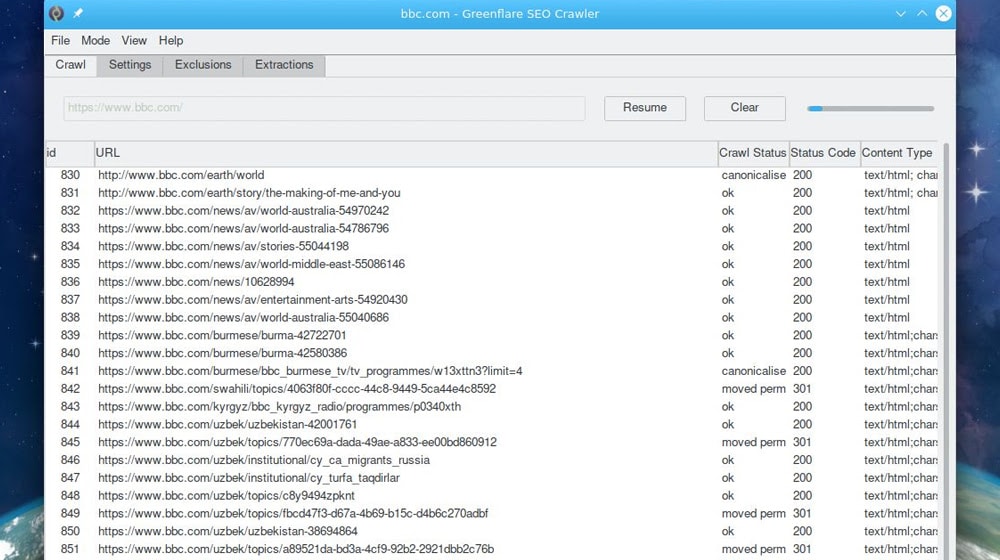The width and height of the screenshot is (1000, 560).
Task: Select URL ending entertainment-arts-54920430
Action: [x=253, y=300]
